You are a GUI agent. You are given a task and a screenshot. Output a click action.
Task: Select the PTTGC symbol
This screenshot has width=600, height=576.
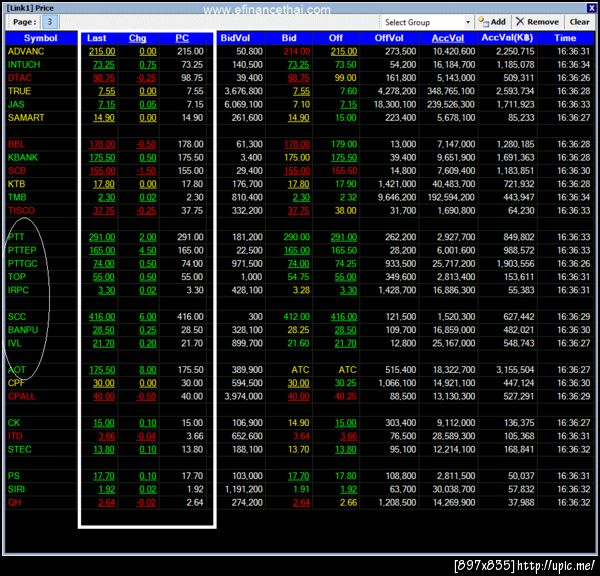click(x=23, y=264)
